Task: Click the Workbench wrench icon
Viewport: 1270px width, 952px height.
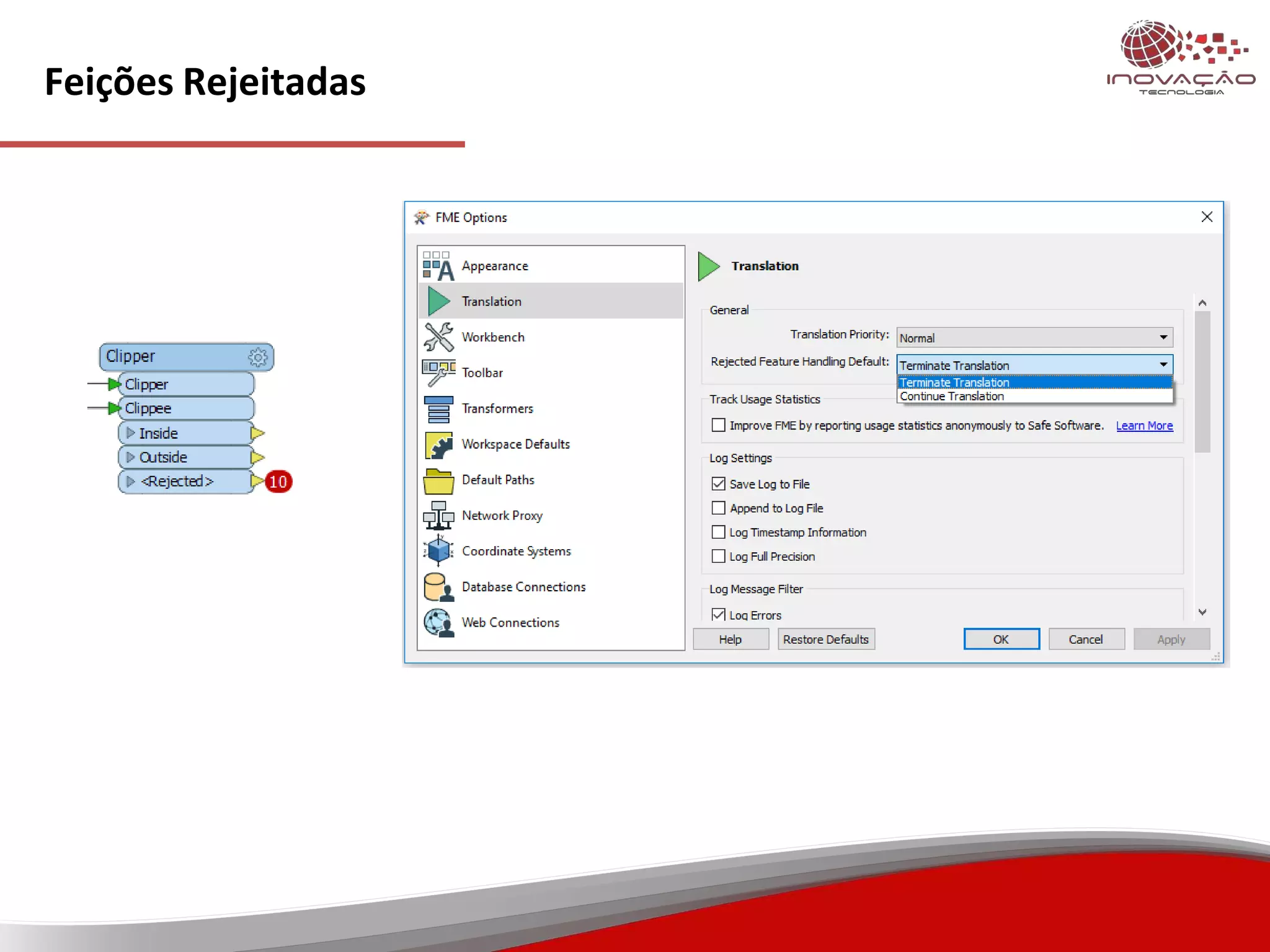Action: click(x=438, y=337)
